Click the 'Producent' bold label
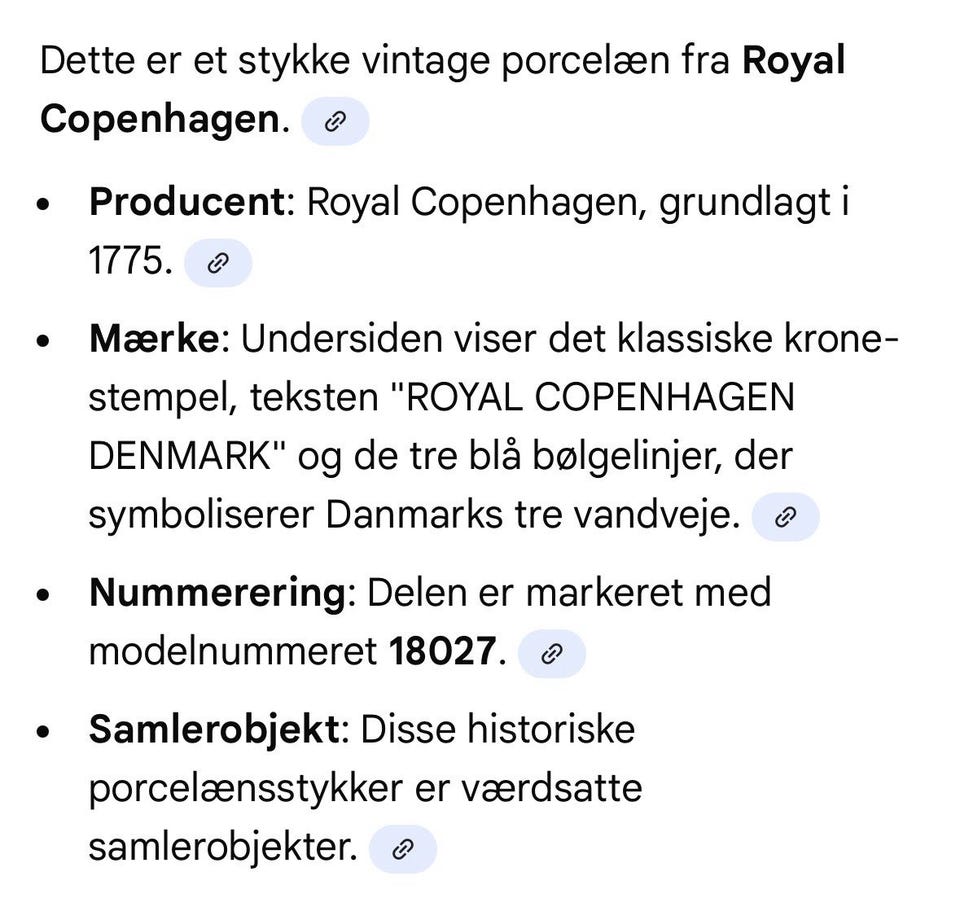 pos(187,203)
